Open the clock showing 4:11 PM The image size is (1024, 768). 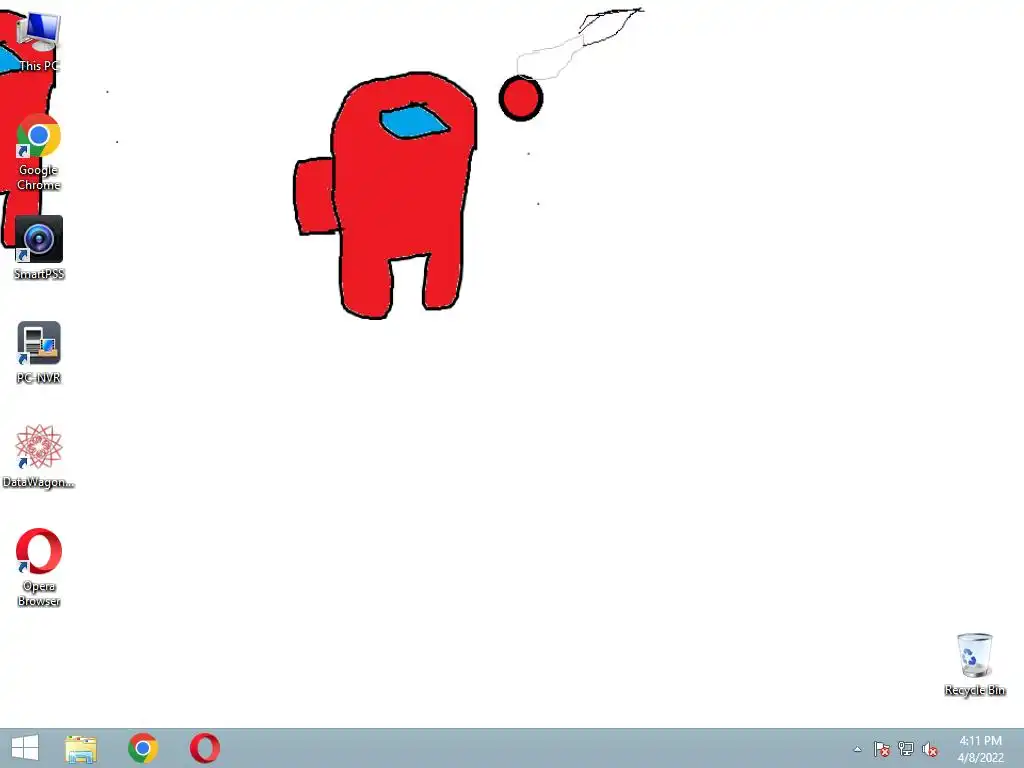click(x=980, y=749)
